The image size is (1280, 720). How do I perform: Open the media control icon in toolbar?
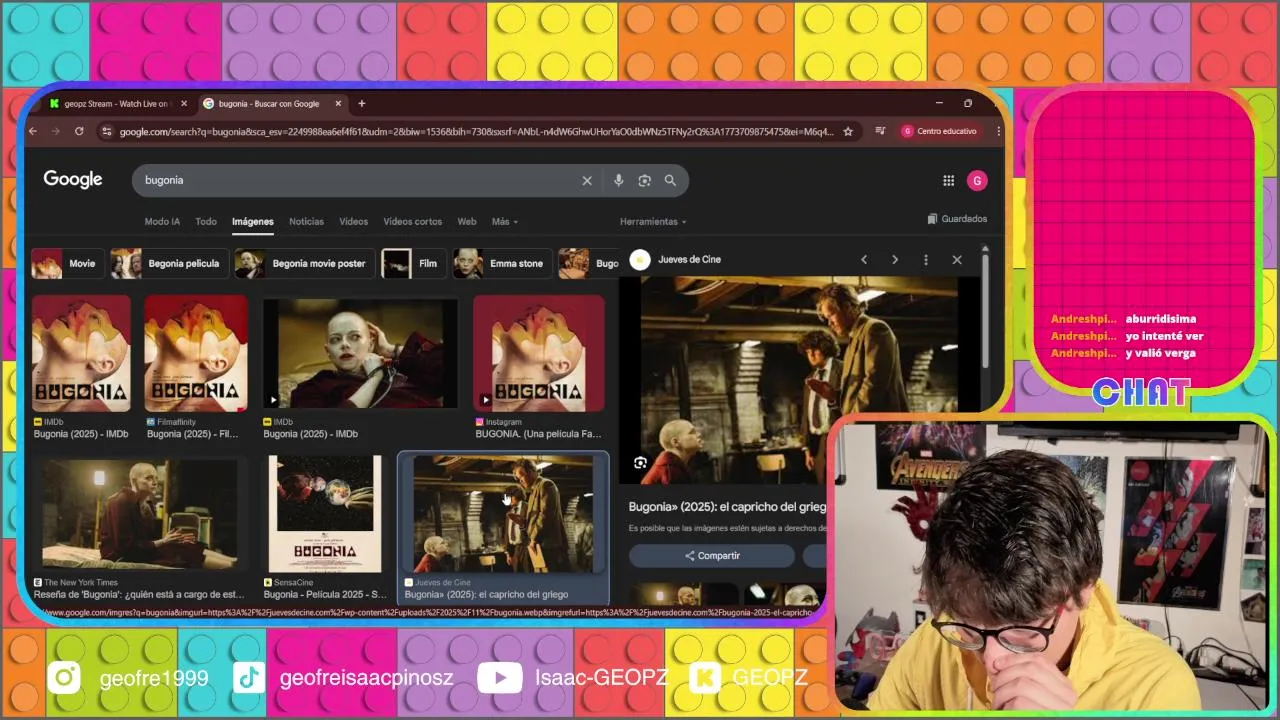880,131
